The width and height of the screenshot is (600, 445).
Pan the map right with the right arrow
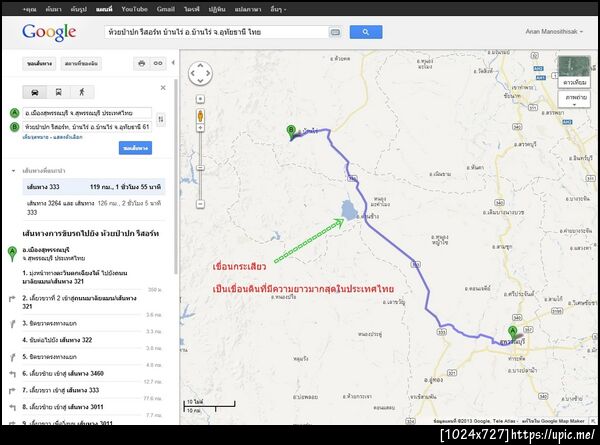pos(208,73)
